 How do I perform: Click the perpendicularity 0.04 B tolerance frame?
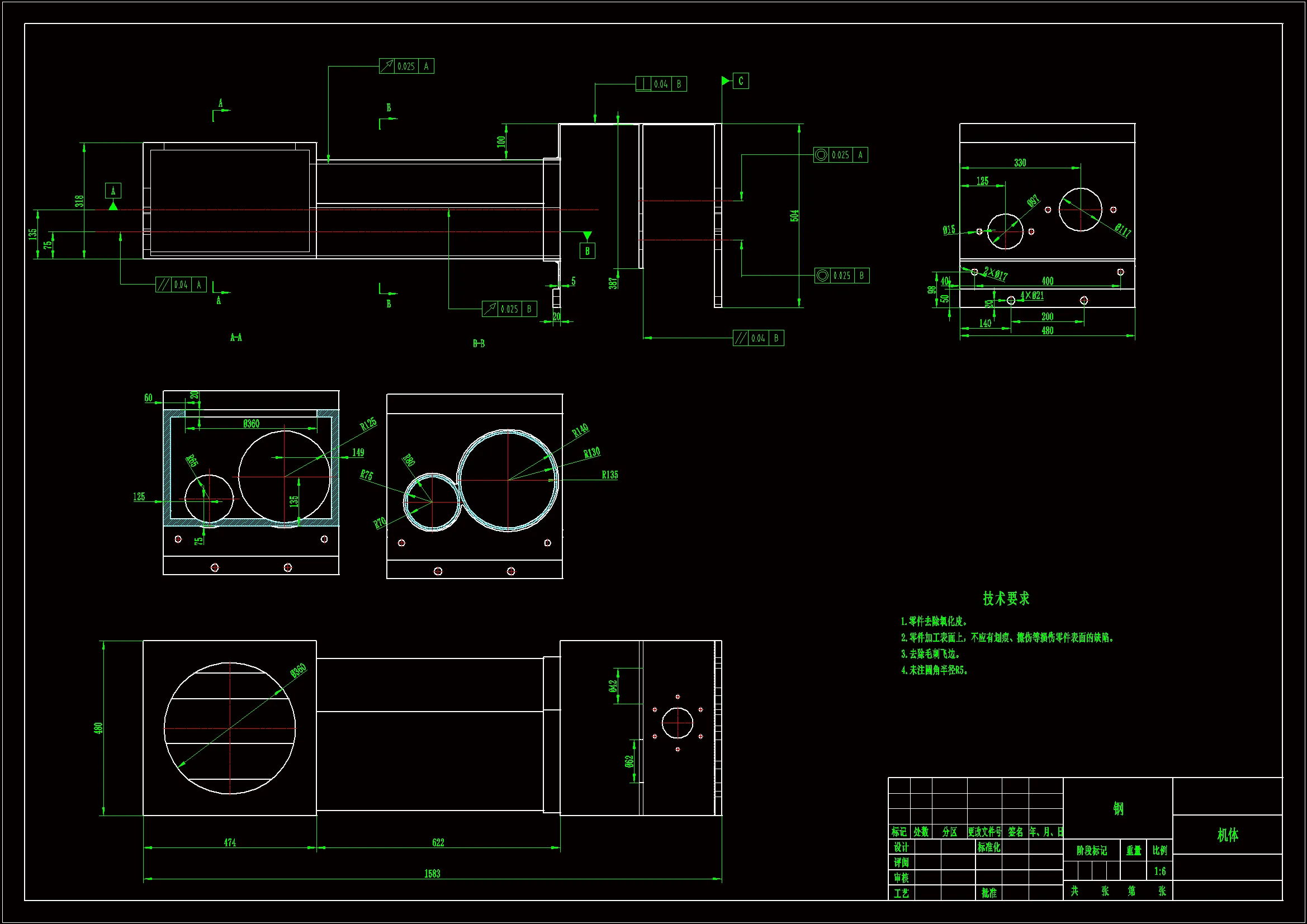[661, 84]
